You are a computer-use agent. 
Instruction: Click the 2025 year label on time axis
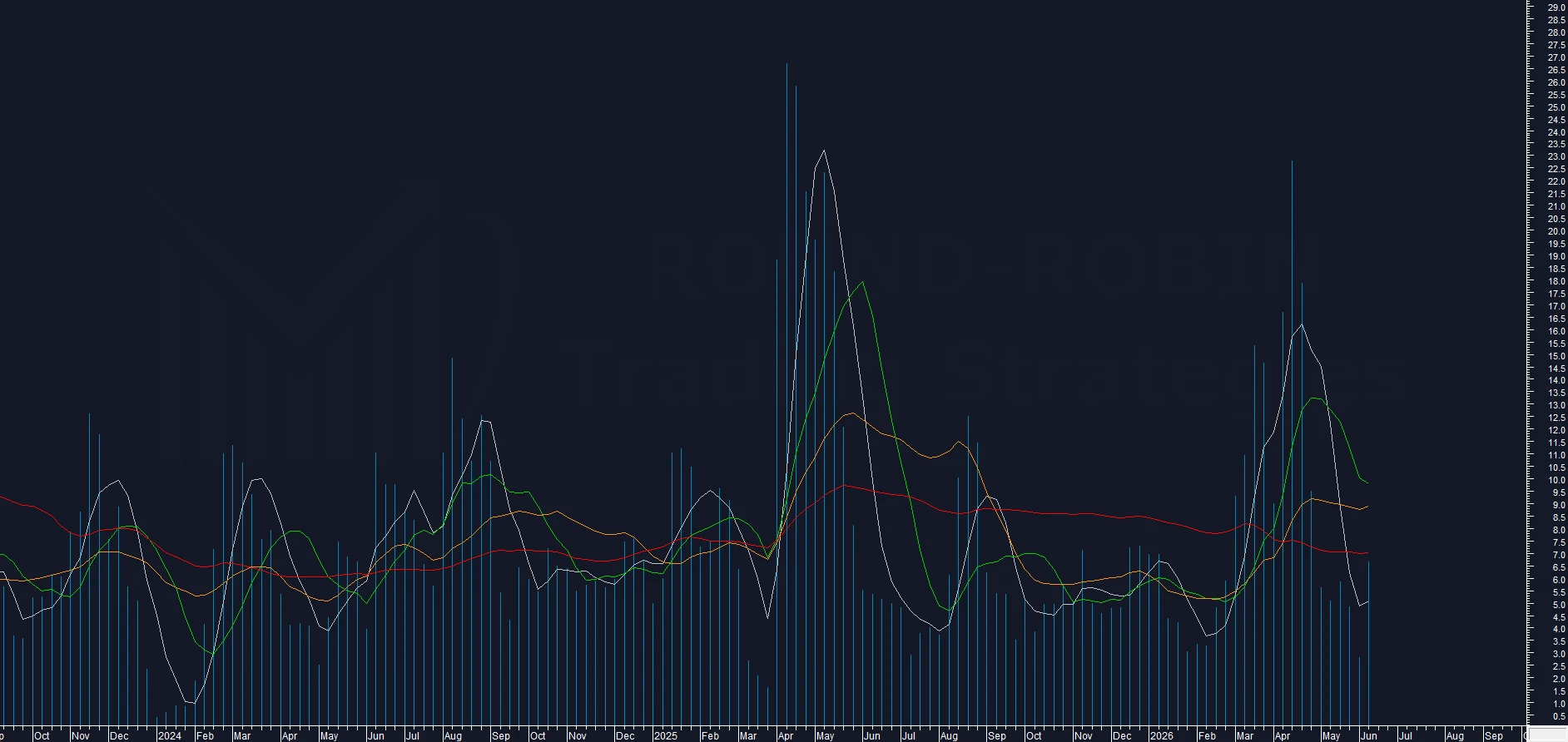[666, 736]
